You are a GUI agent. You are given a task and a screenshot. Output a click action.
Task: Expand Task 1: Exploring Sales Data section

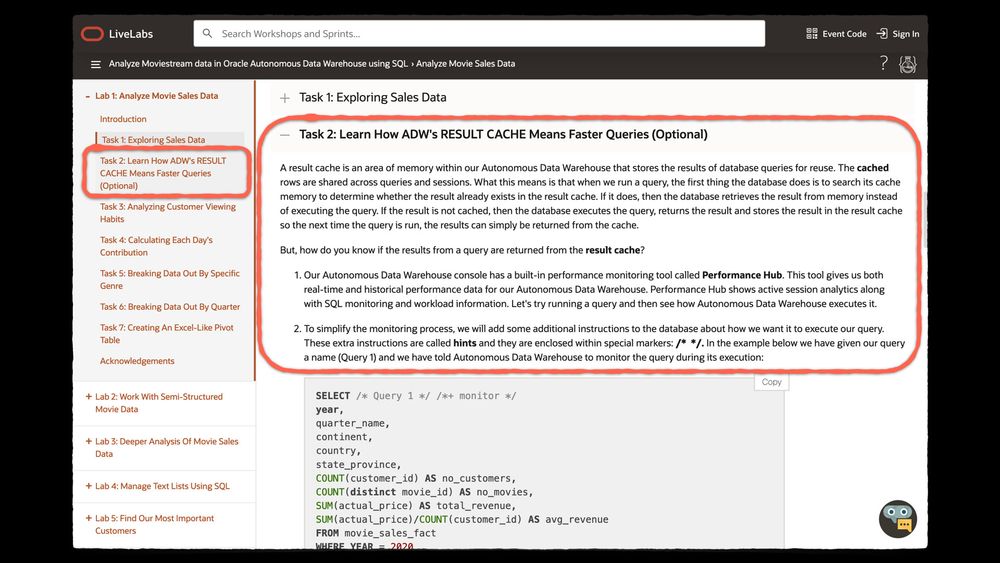point(284,98)
